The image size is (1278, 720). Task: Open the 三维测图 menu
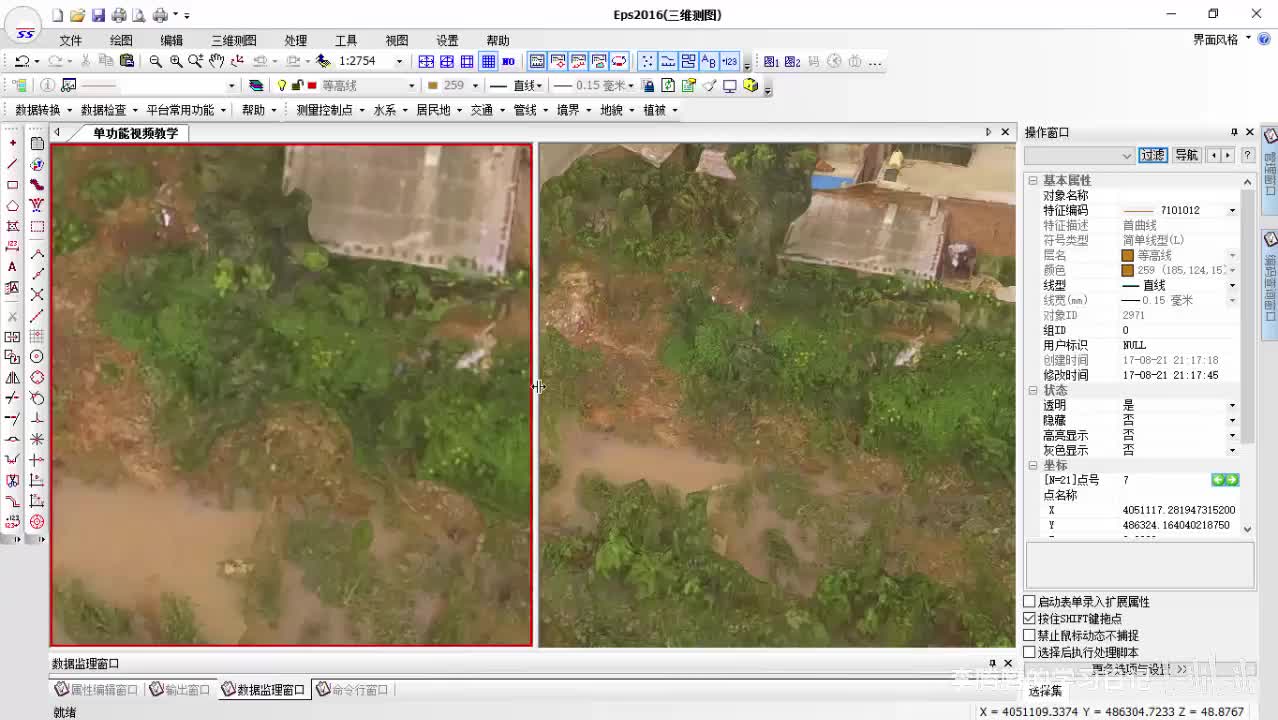[233, 41]
